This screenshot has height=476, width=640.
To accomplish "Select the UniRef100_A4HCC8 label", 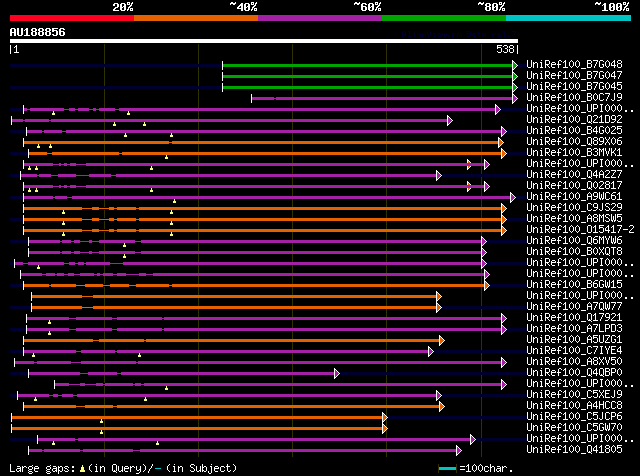I will 574,406.
